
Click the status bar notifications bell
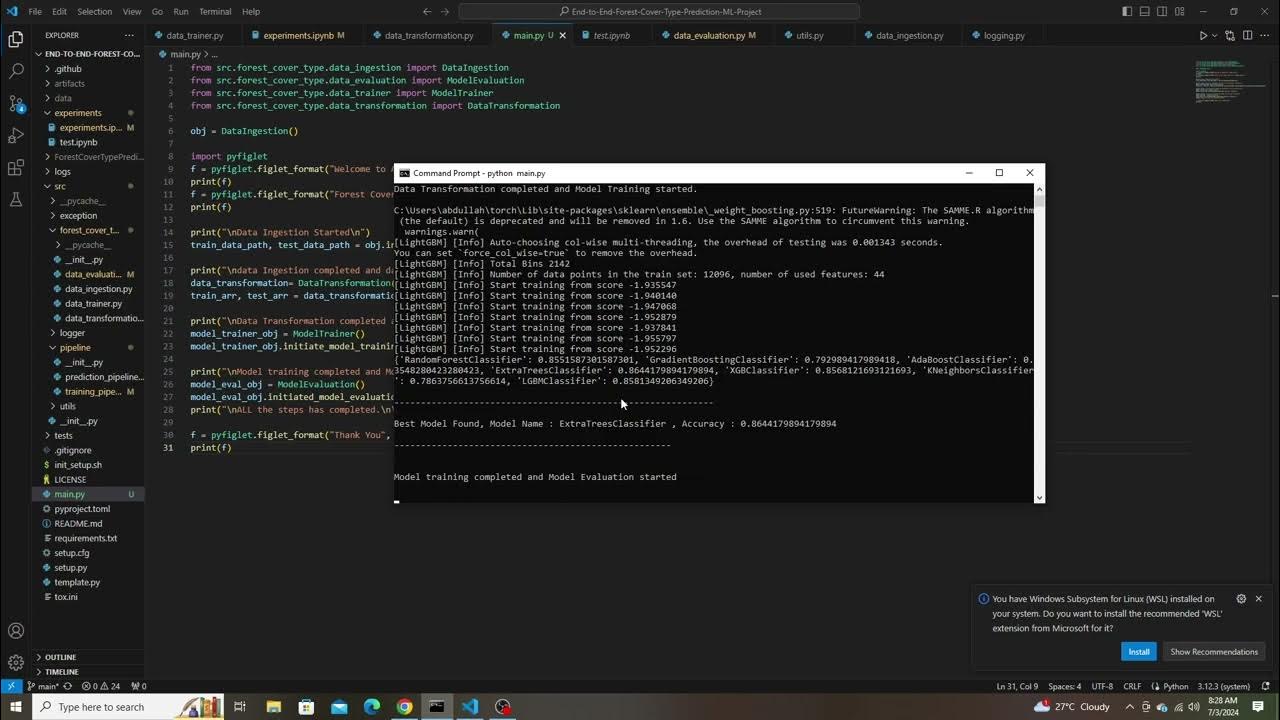pos(1264,686)
